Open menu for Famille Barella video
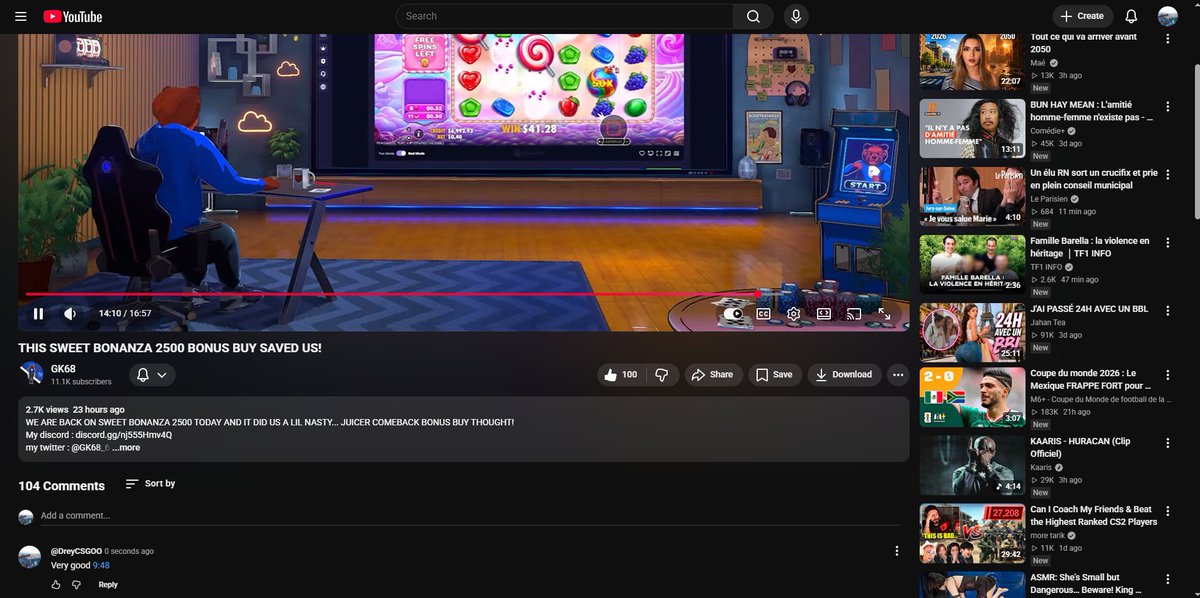 (x=1166, y=241)
